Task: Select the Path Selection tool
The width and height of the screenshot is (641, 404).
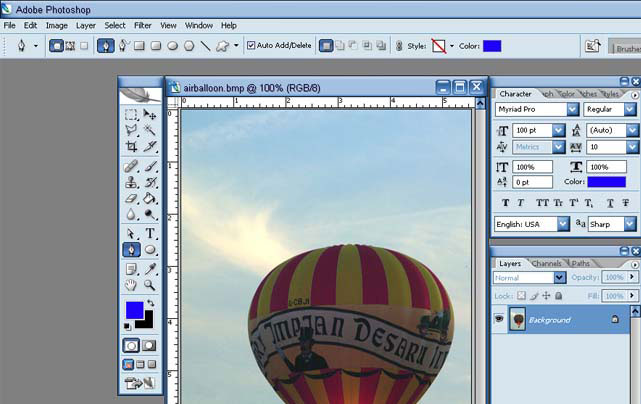Action: [131, 233]
